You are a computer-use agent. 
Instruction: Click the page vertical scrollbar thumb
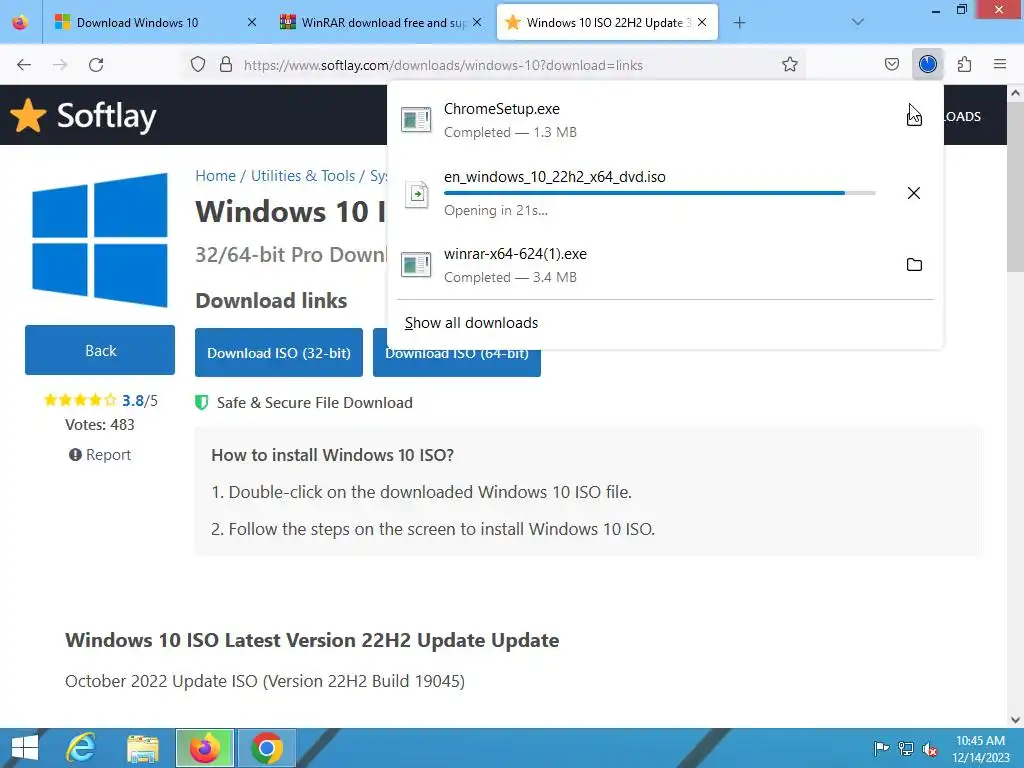(1016, 186)
